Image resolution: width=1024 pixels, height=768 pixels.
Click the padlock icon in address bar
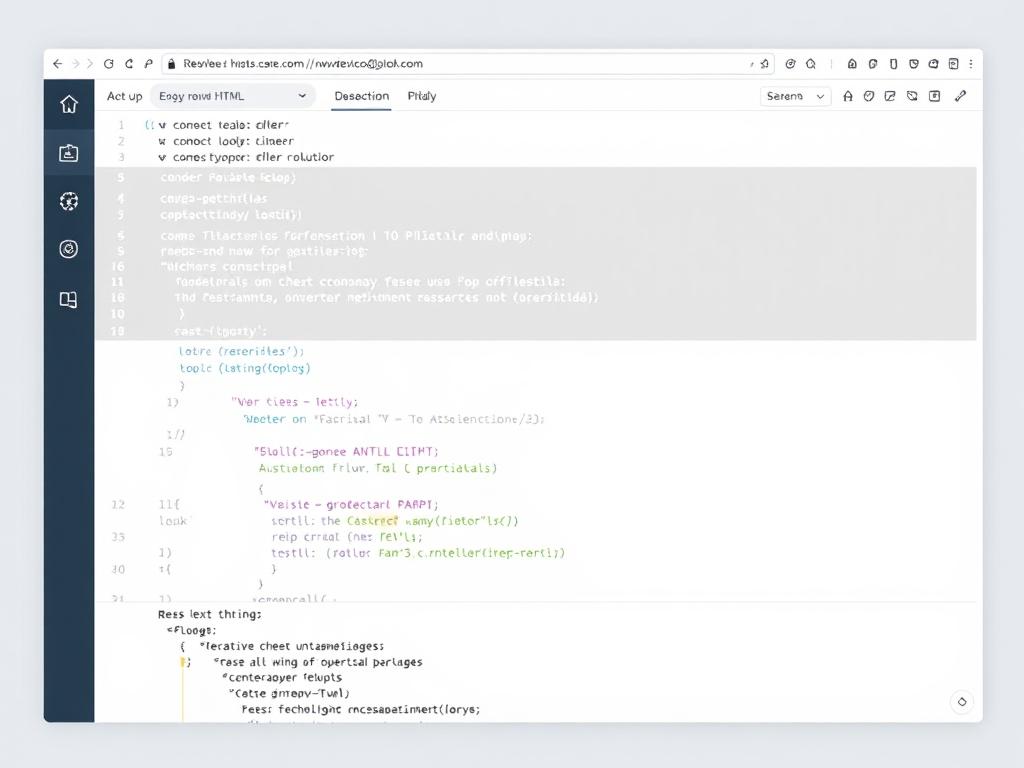coord(172,64)
